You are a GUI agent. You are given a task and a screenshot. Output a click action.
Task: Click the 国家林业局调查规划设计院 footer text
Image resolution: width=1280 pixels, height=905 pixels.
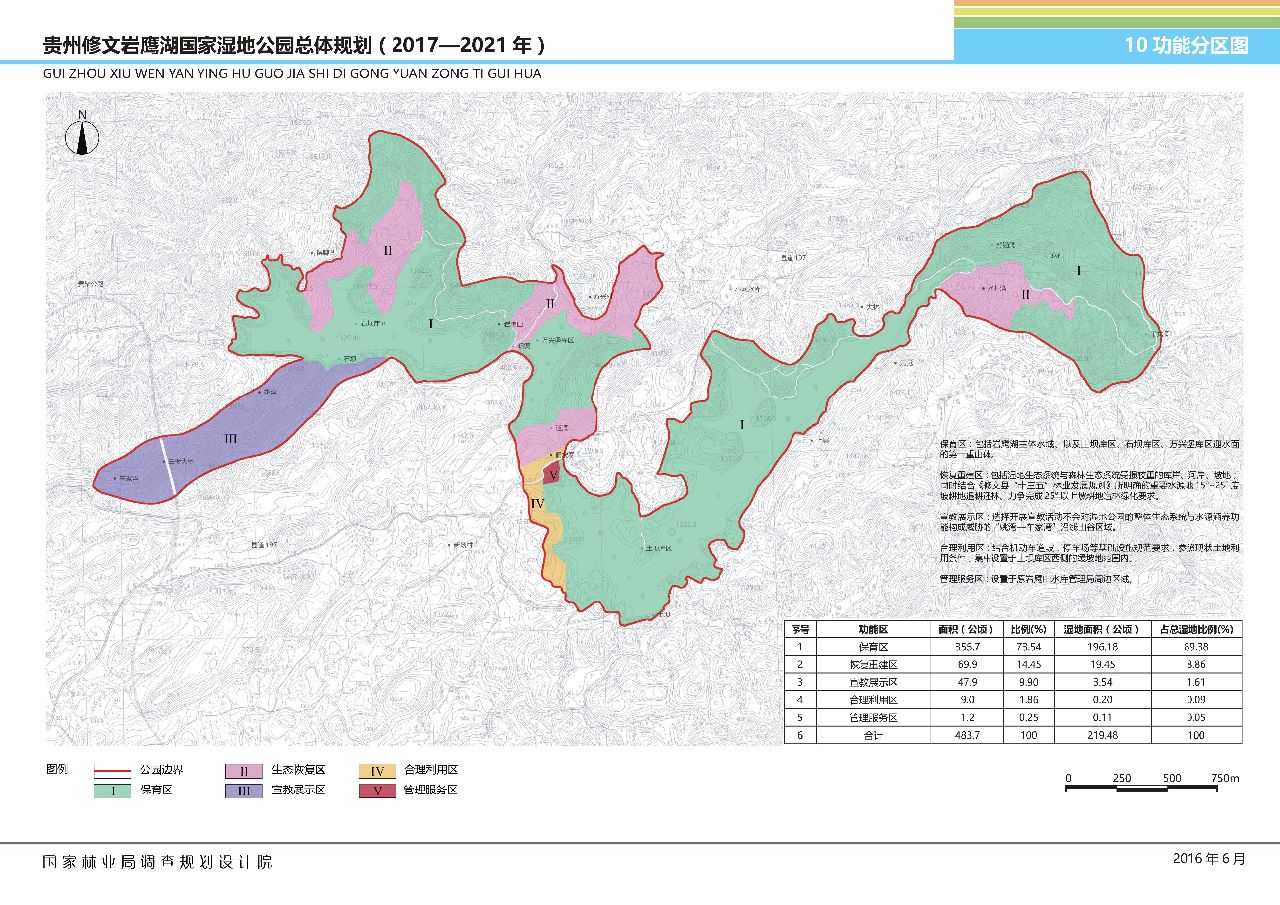(x=156, y=862)
